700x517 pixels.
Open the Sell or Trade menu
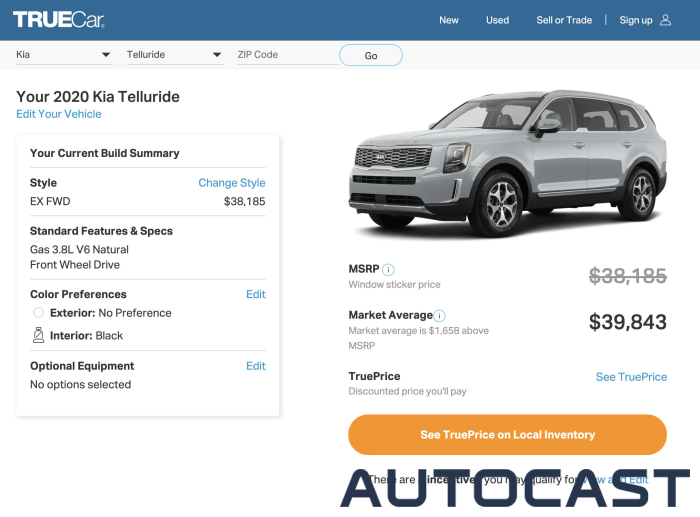pyautogui.click(x=564, y=20)
